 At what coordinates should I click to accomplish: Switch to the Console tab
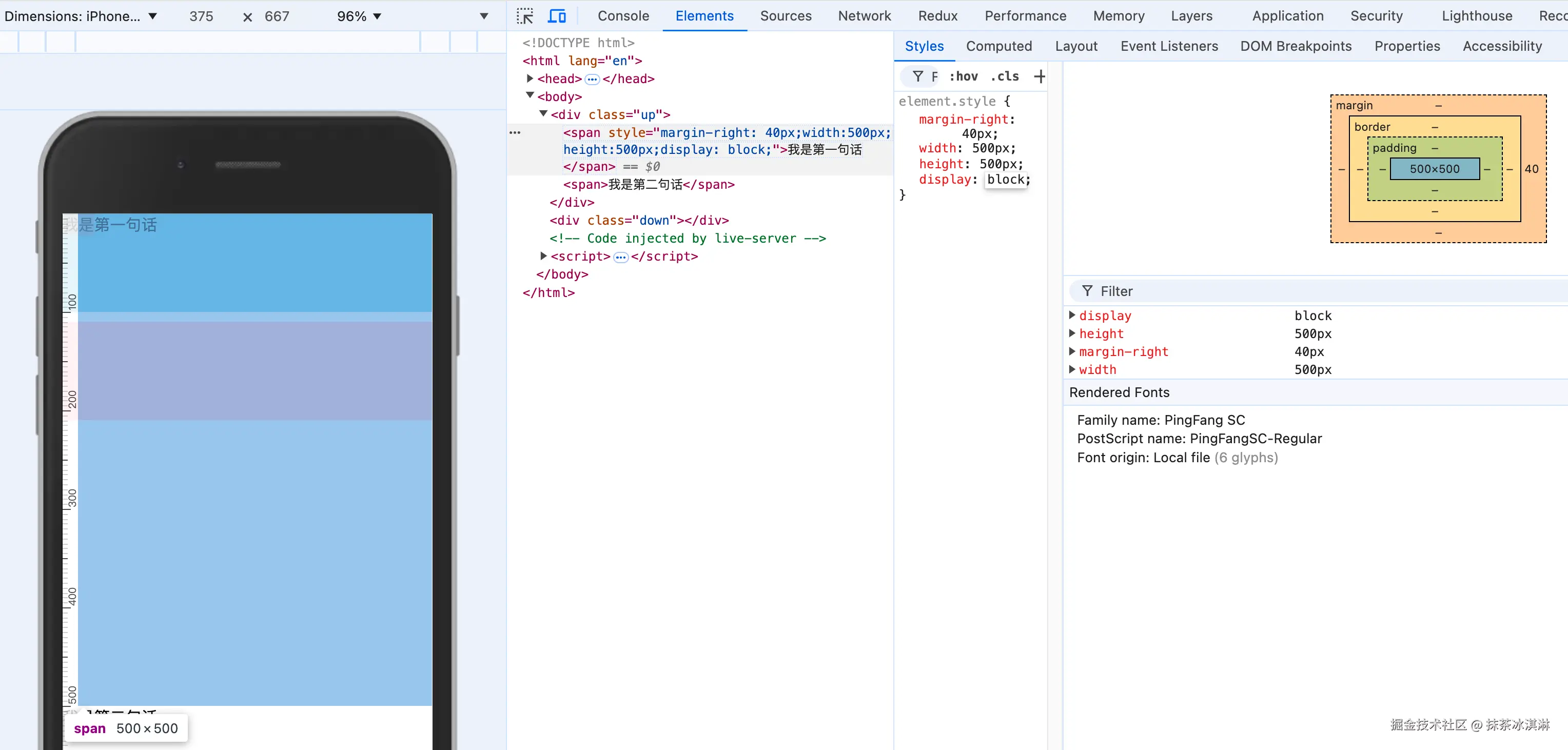point(623,16)
